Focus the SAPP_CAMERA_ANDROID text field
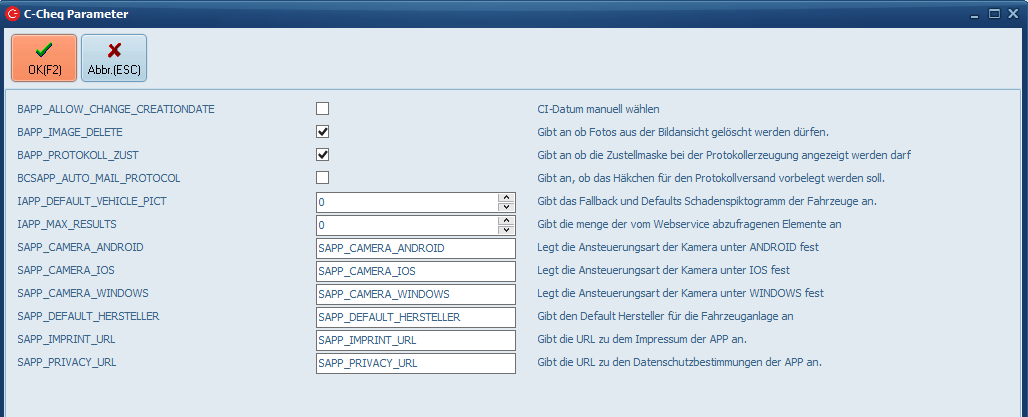The height and width of the screenshot is (417, 1028). [415, 248]
